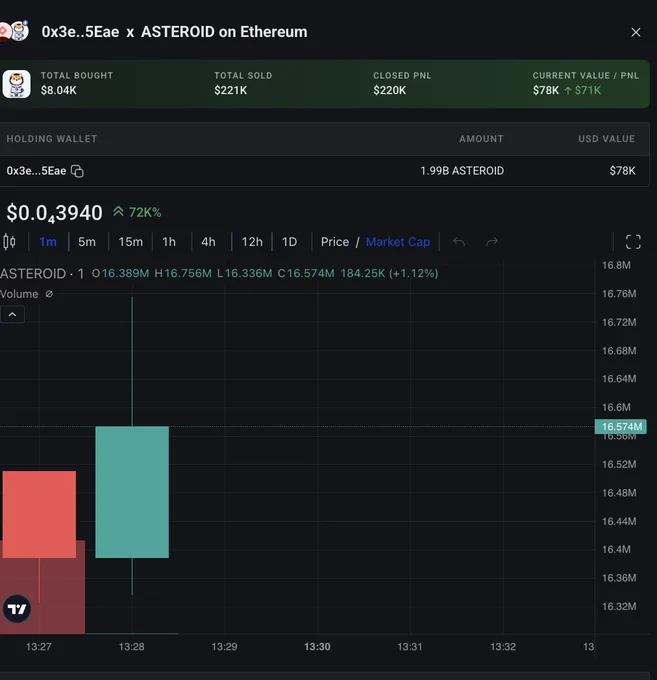Select the red 13:27 candlestick
This screenshot has height=680, width=657.
39,514
